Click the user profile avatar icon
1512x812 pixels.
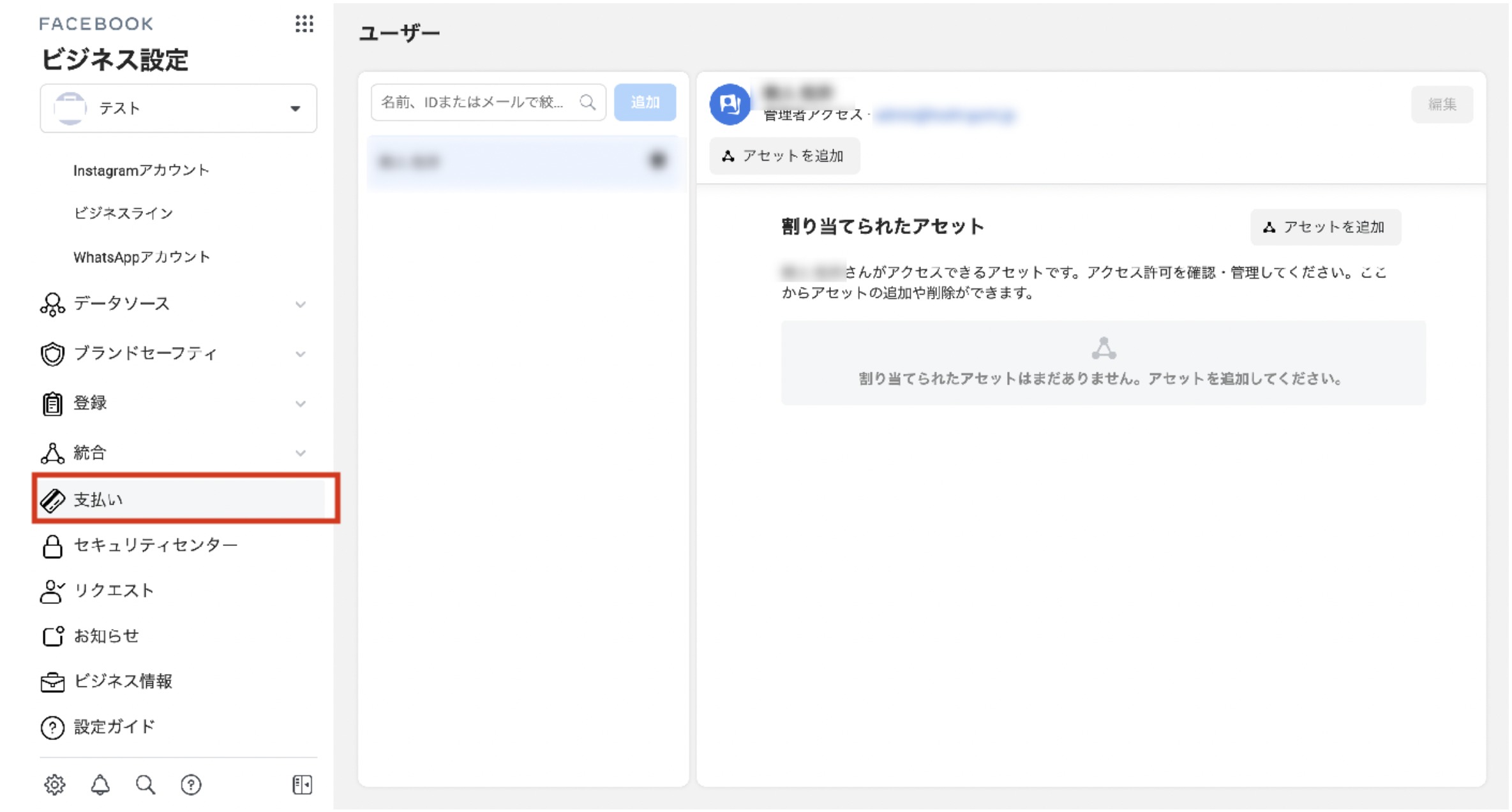pyautogui.click(x=730, y=104)
